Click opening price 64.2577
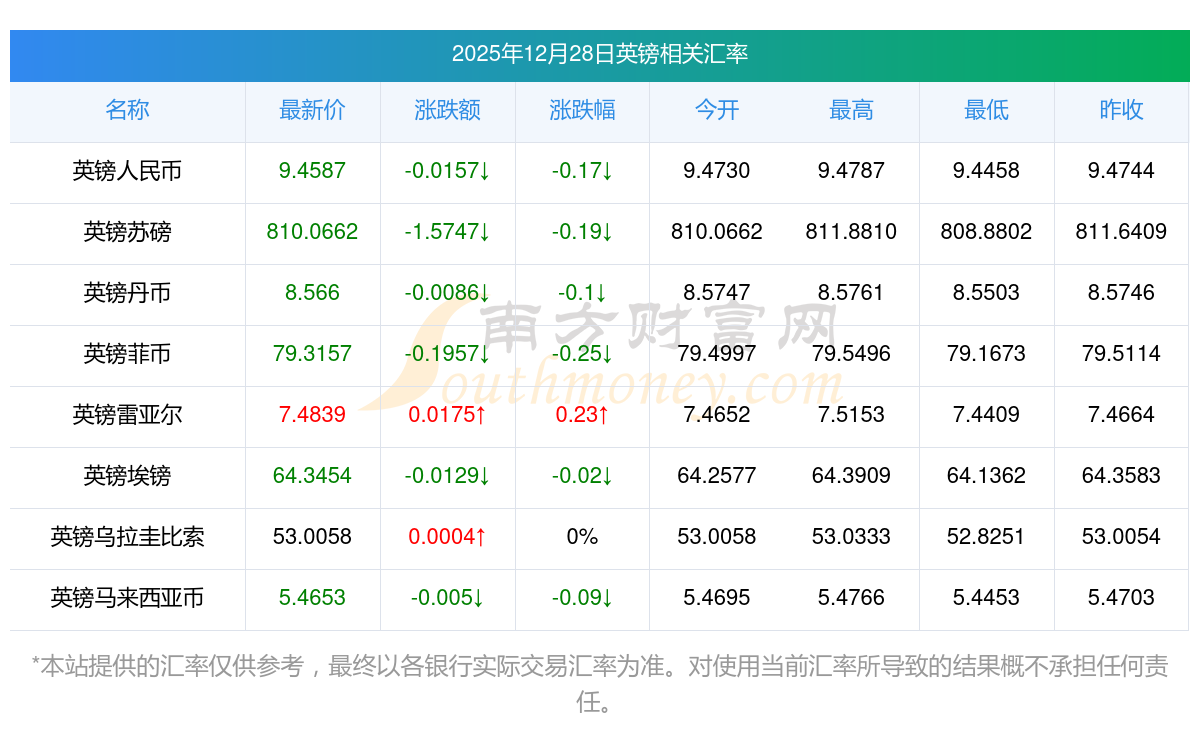Viewport: 1200px width, 733px height. pos(717,476)
